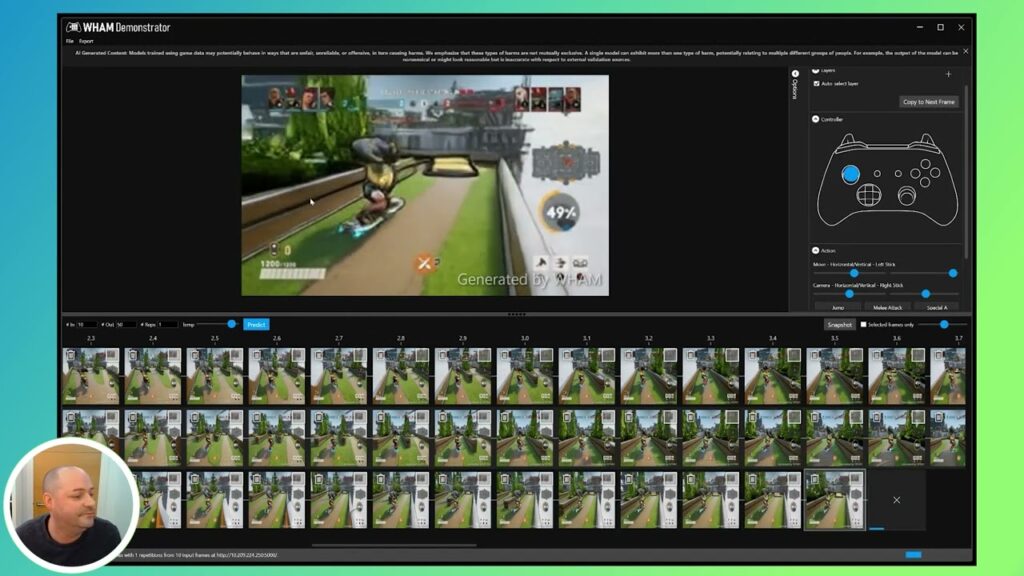Collapse the Action section
The height and width of the screenshot is (576, 1024).
[815, 250]
